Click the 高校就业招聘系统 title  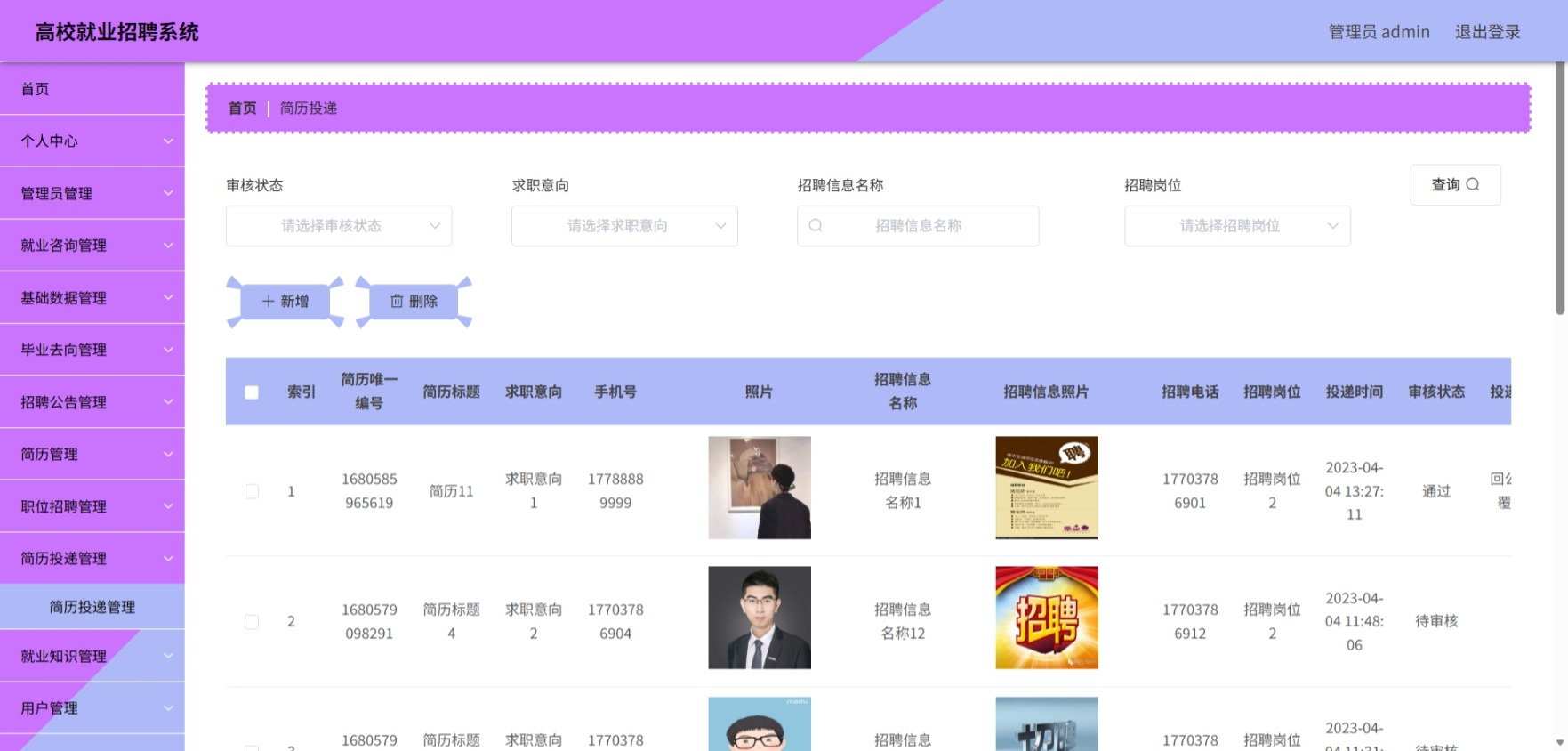[117, 32]
